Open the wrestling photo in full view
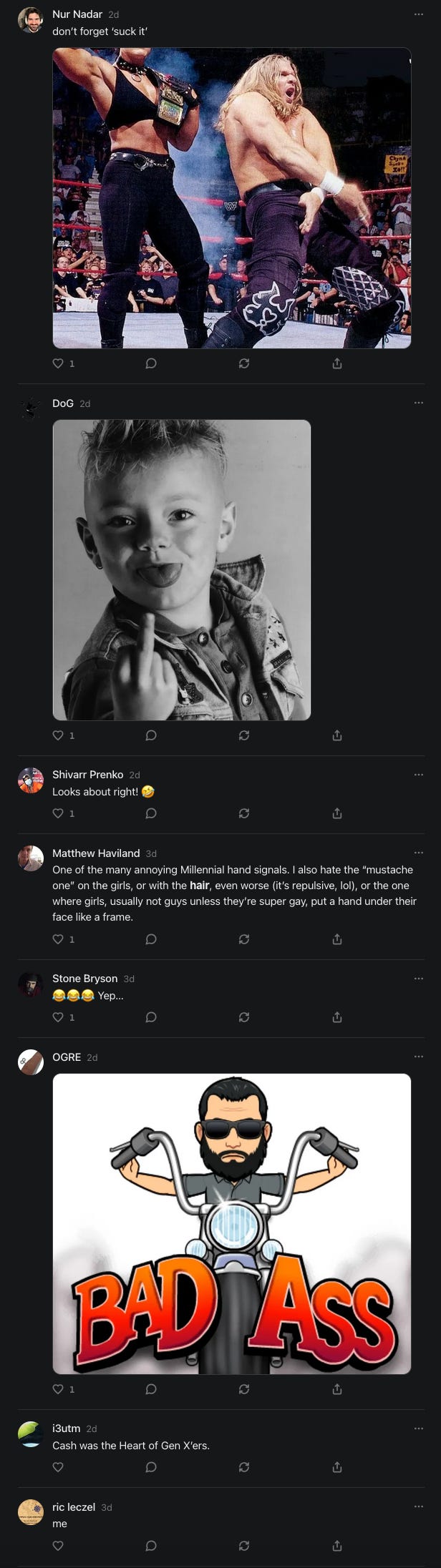441x1568 pixels. tap(232, 198)
